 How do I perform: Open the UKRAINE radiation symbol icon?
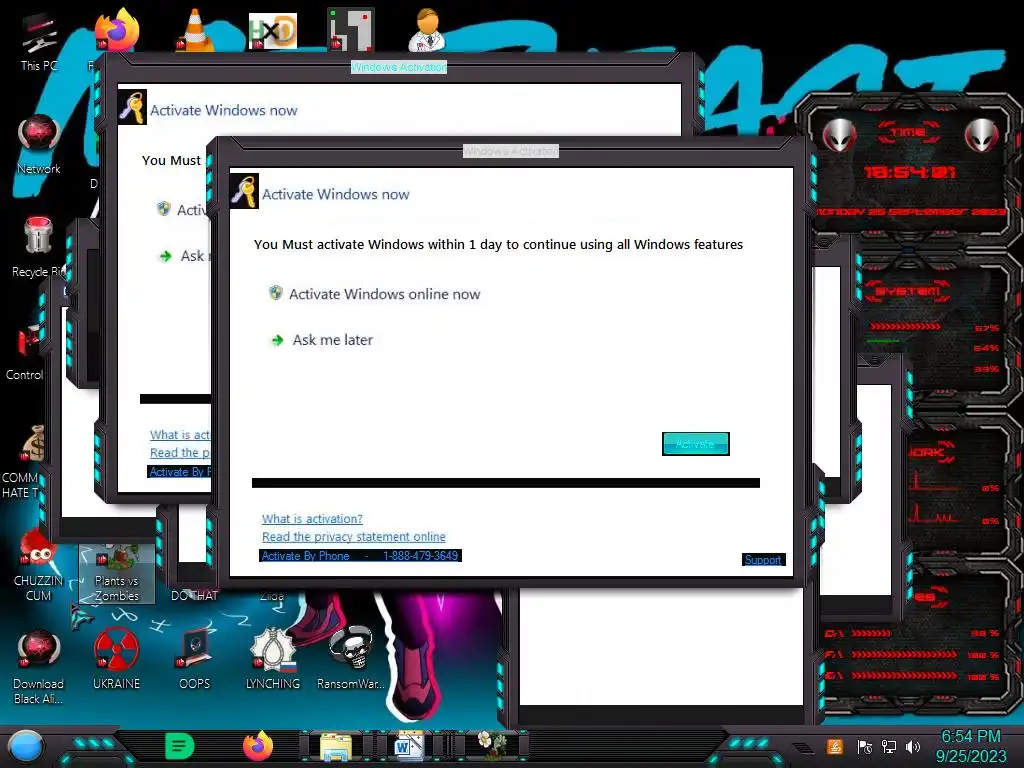click(116, 660)
